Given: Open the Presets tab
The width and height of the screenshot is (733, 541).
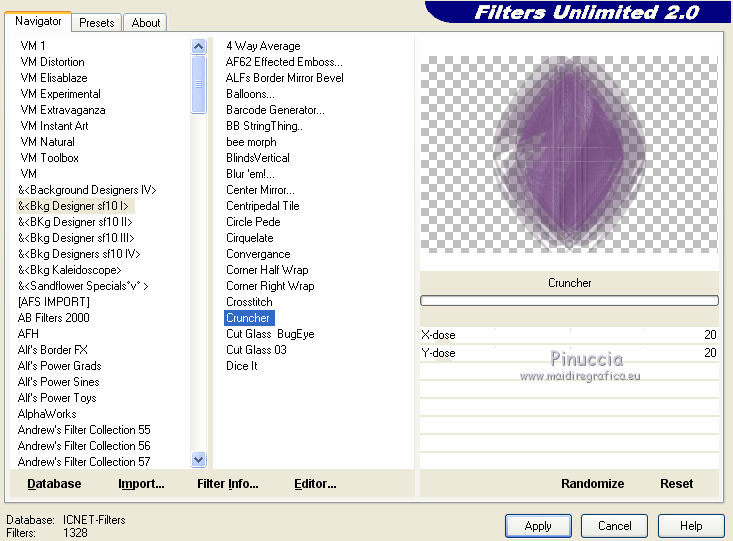Looking at the screenshot, I should tap(96, 23).
